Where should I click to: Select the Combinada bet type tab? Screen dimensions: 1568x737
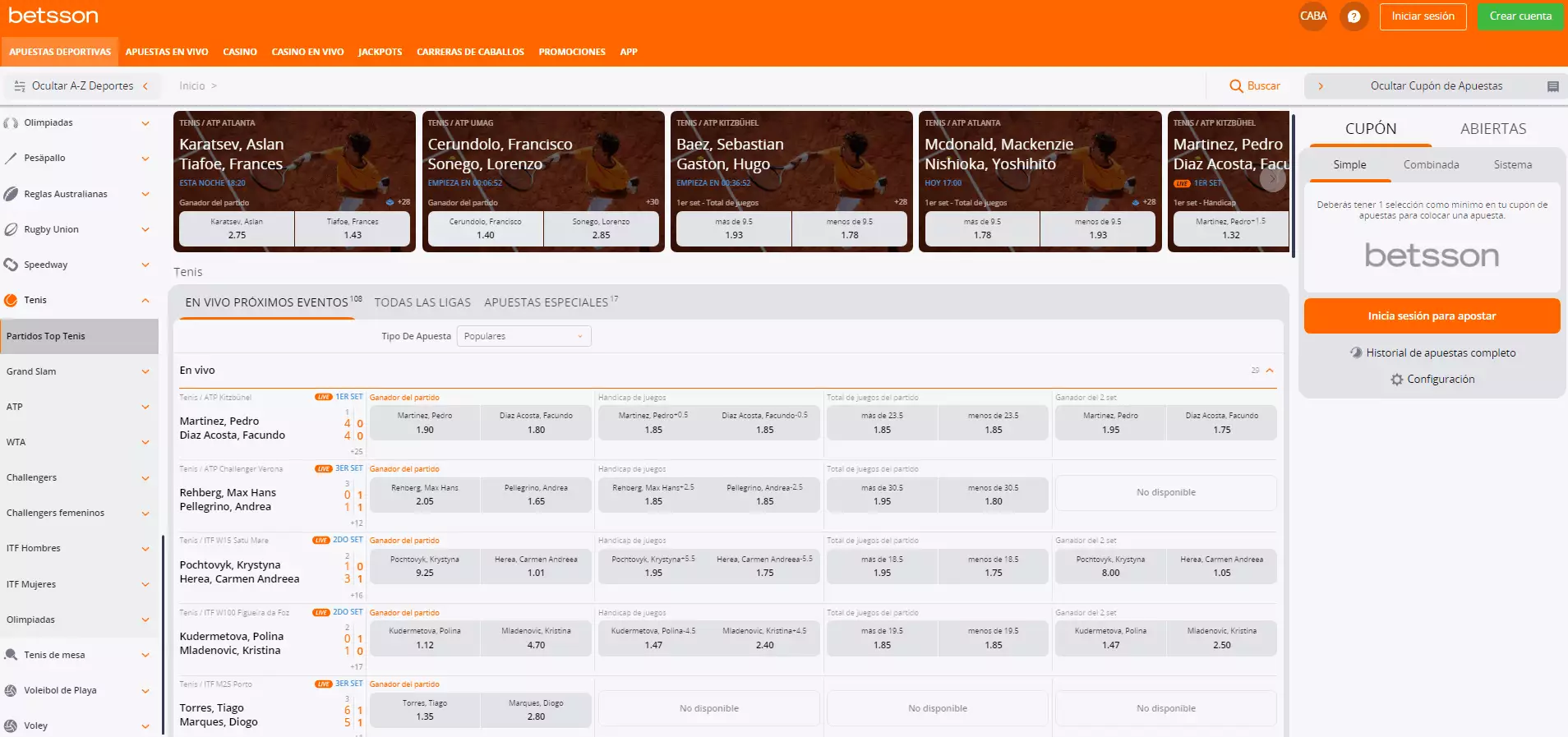(1431, 165)
